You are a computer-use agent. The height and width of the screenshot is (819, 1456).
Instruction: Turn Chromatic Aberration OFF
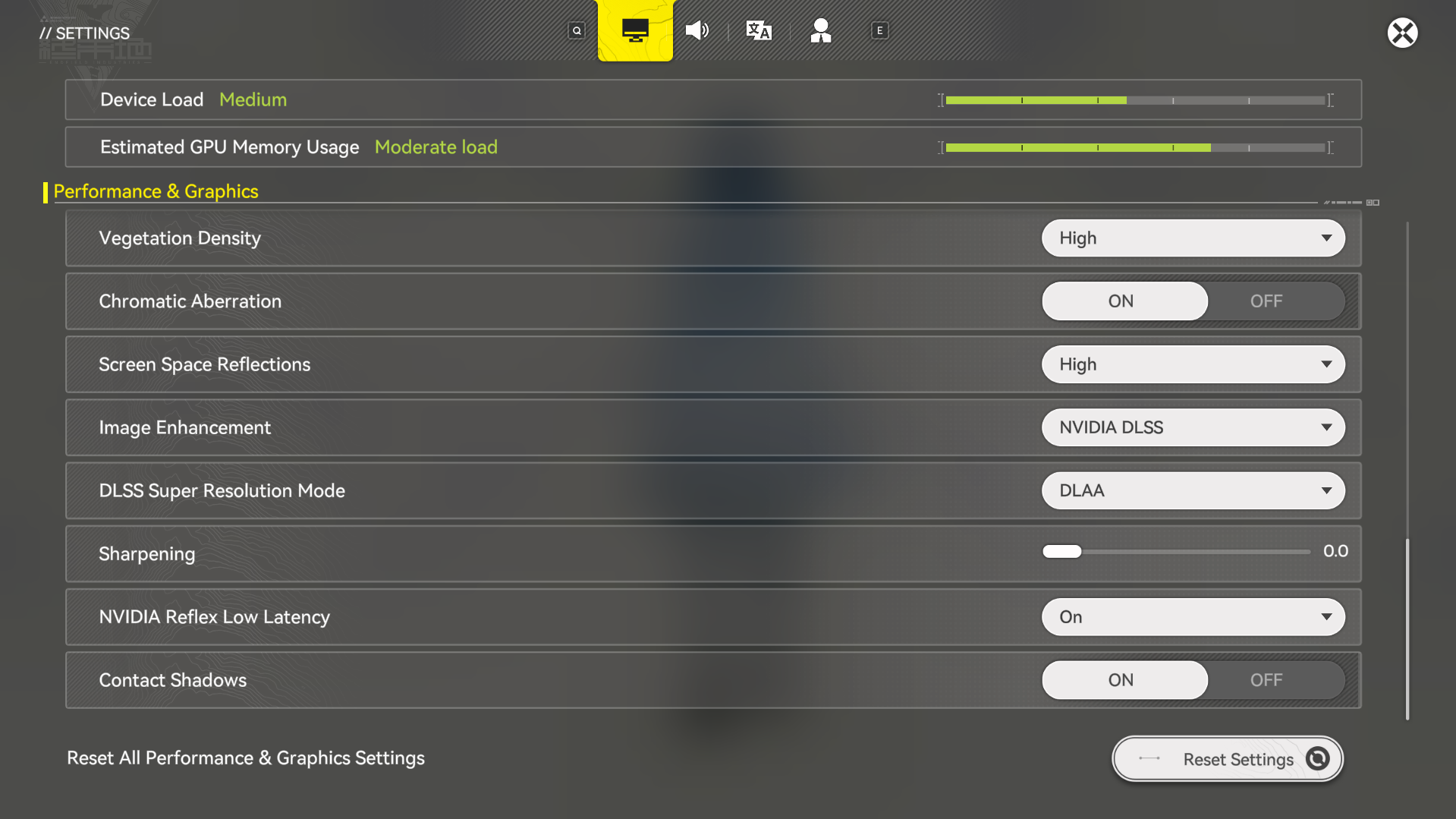1266,301
